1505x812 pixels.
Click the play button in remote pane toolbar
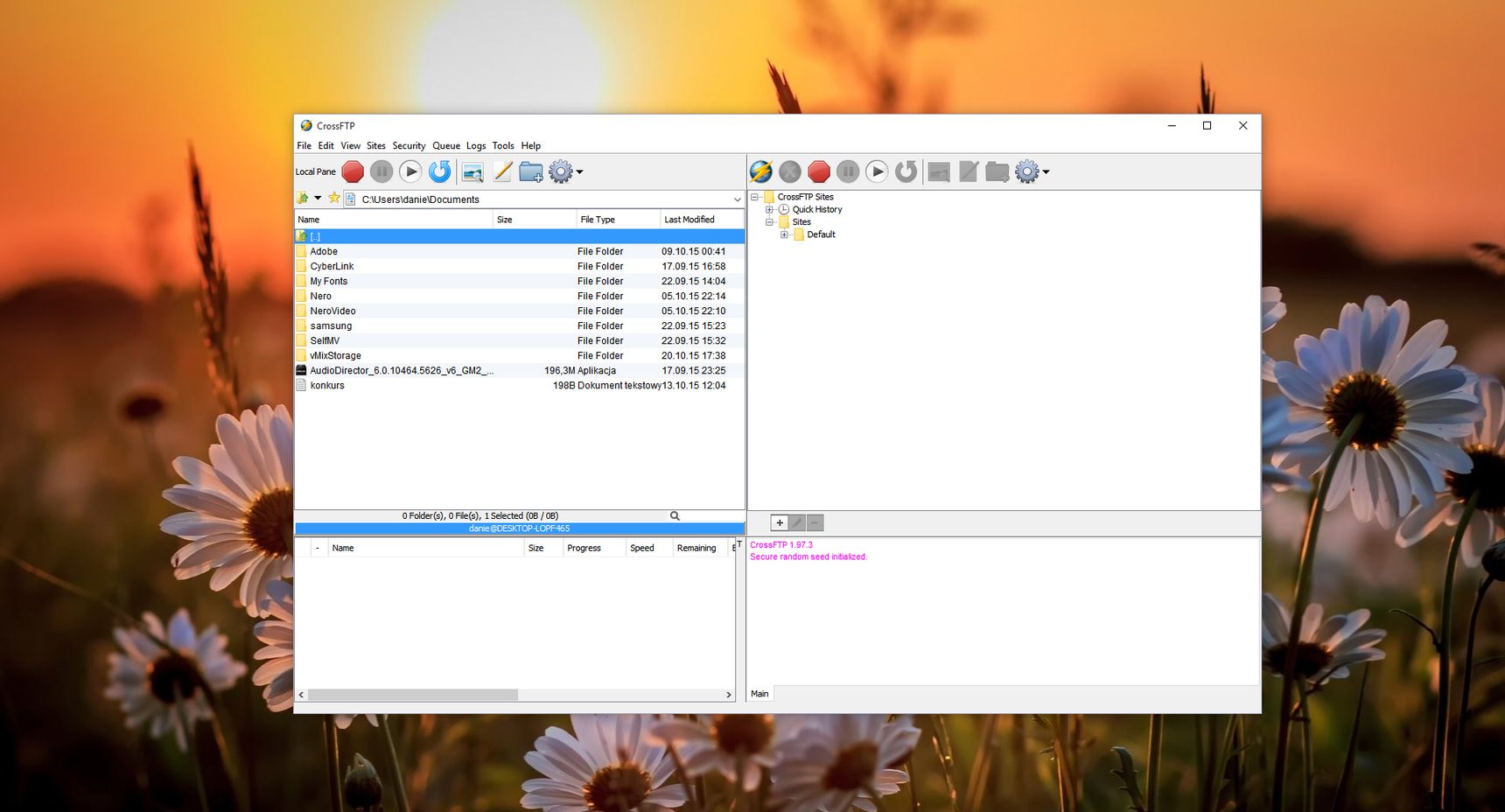point(877,171)
